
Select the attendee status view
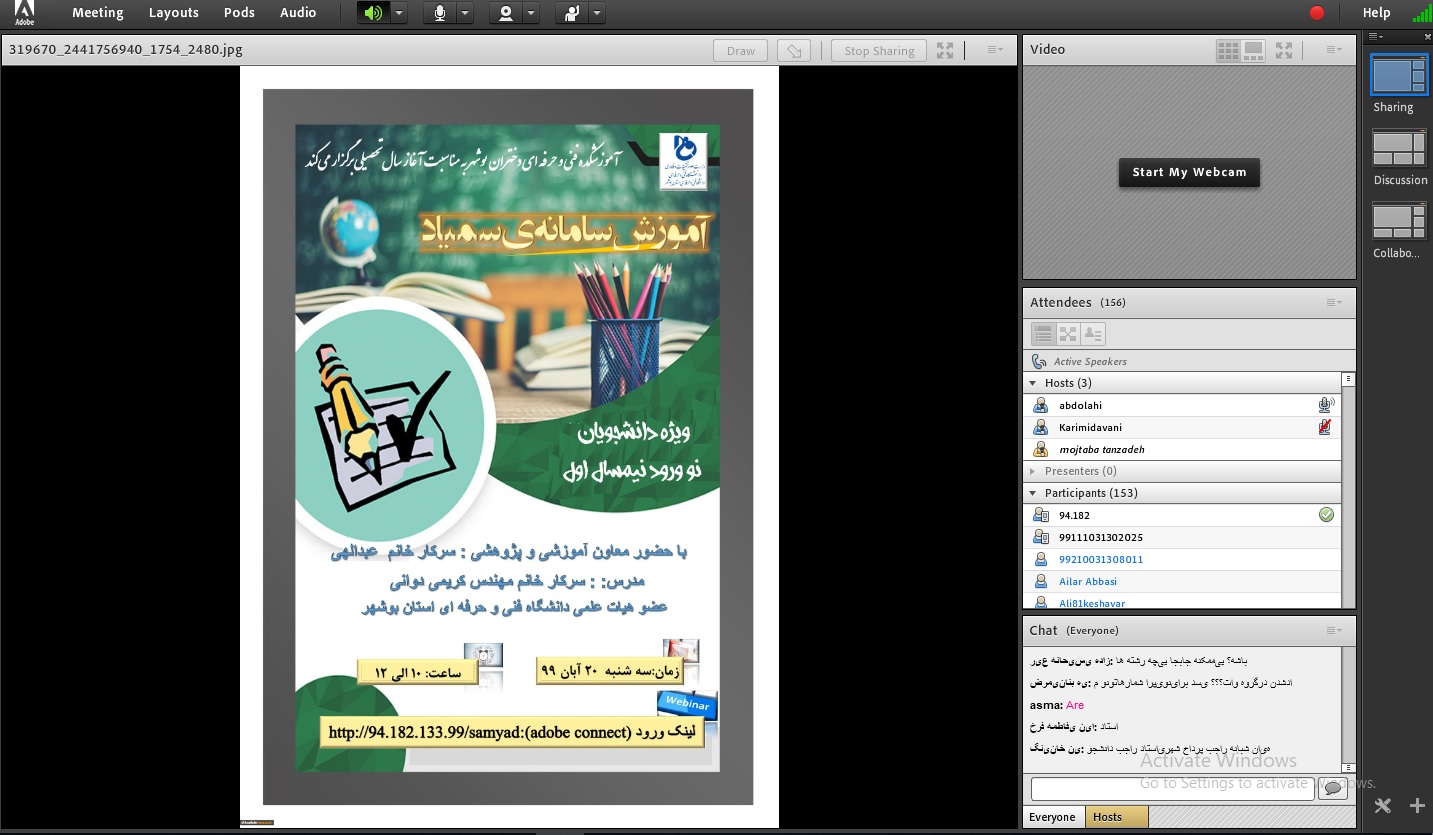tap(1093, 334)
